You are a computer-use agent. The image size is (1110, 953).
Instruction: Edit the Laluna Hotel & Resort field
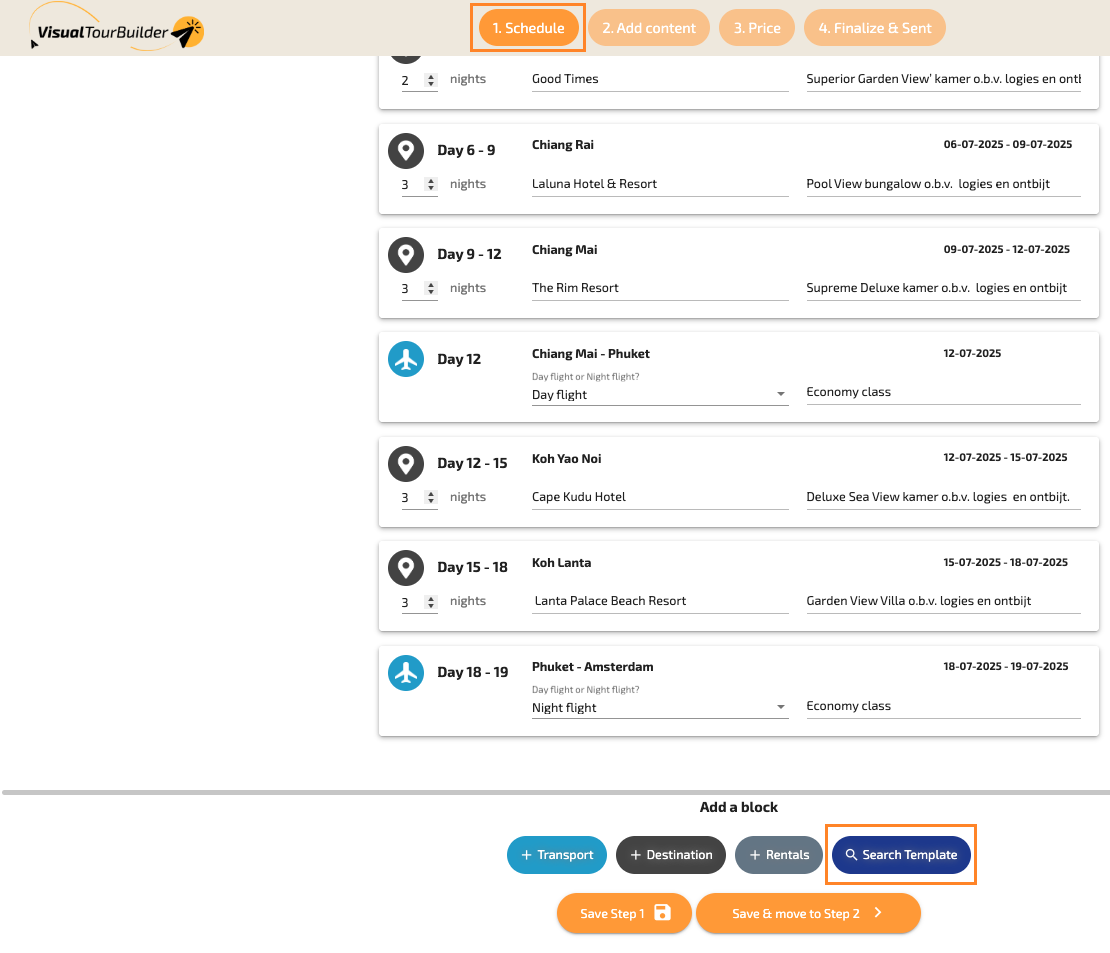pyautogui.click(x=660, y=184)
